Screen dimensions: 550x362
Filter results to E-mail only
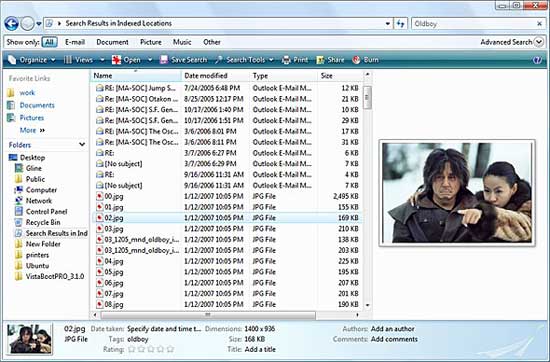pyautogui.click(x=75, y=42)
